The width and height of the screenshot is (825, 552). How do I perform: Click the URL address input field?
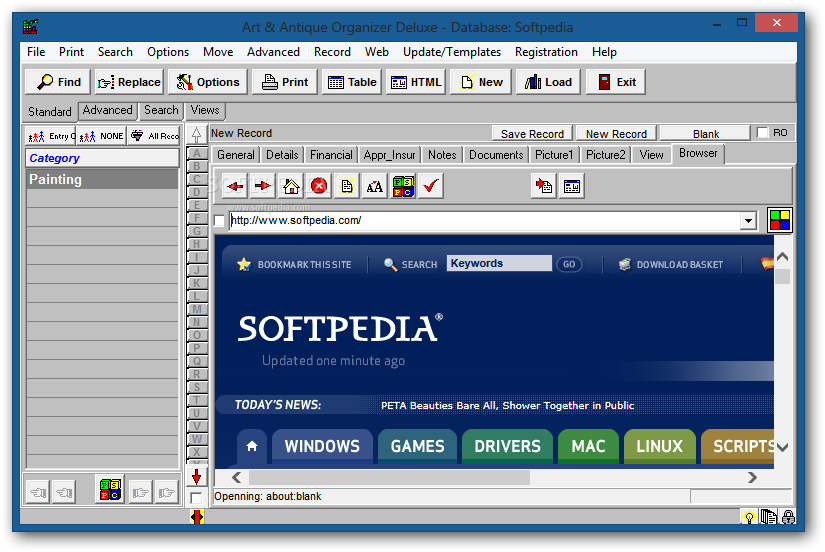[x=484, y=220]
